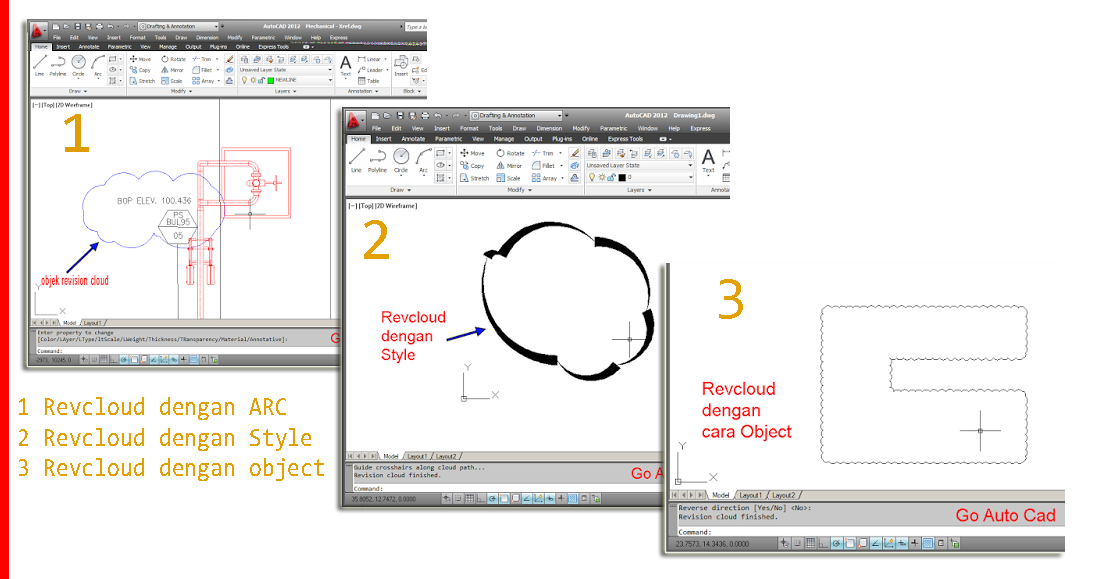Toggle Polar Tracking in third window status bar

(837, 543)
